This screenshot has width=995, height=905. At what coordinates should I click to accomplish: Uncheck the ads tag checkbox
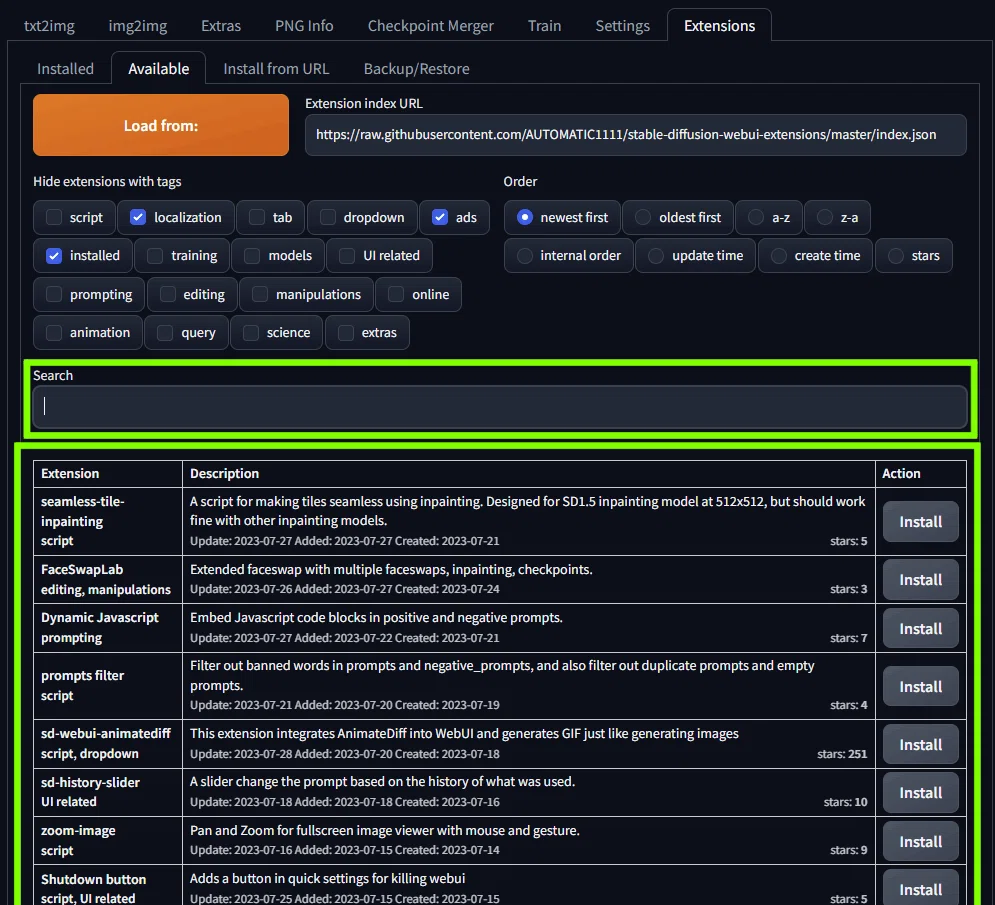440,217
